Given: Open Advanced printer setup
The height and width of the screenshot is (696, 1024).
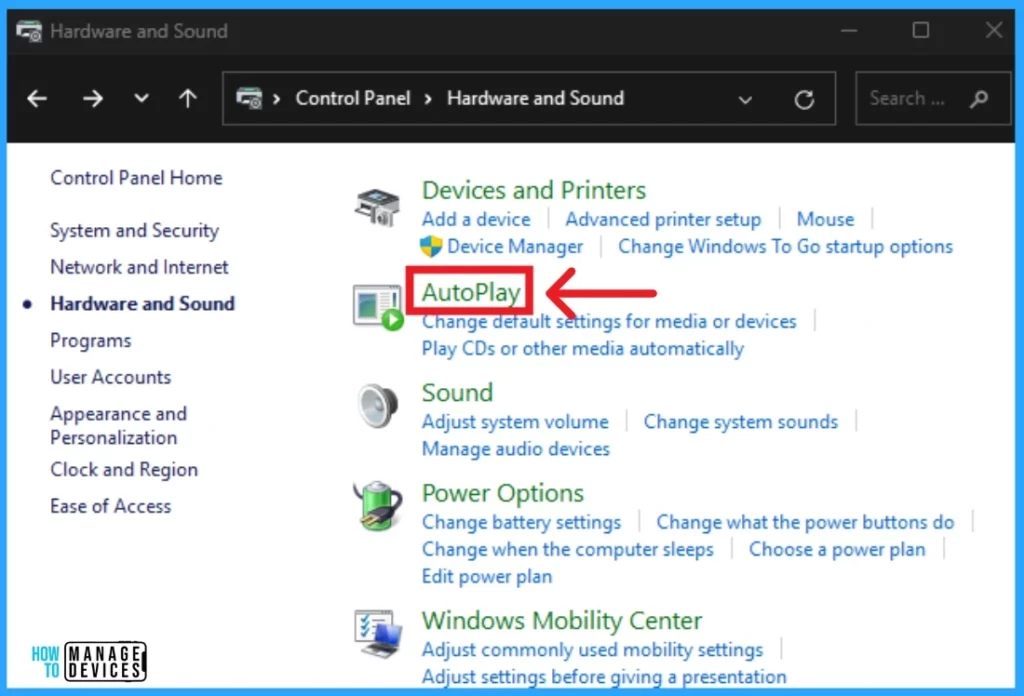Looking at the screenshot, I should pyautogui.click(x=663, y=219).
